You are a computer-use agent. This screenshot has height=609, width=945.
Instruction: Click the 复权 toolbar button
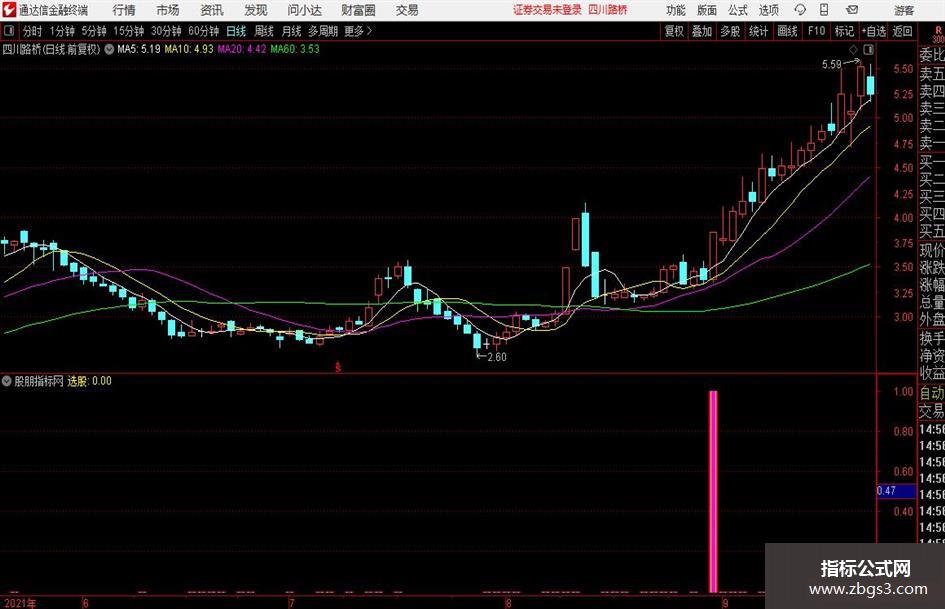pyautogui.click(x=674, y=31)
